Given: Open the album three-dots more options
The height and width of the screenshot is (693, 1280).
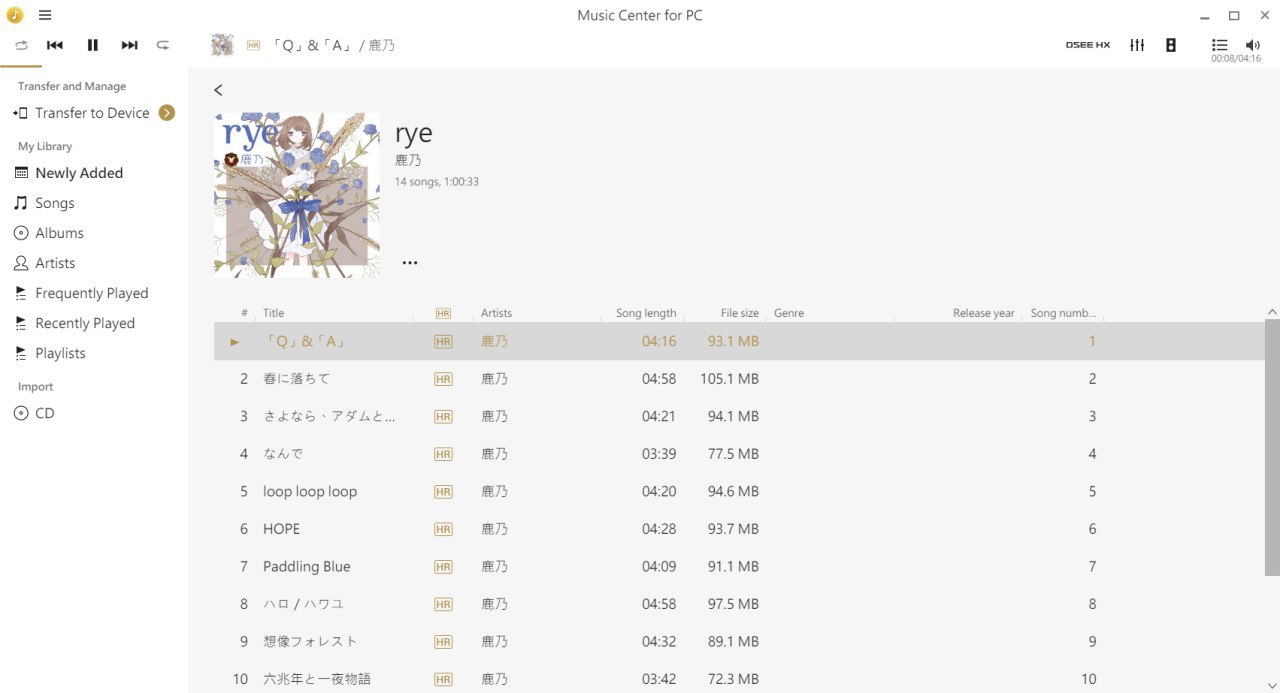Looking at the screenshot, I should point(410,263).
